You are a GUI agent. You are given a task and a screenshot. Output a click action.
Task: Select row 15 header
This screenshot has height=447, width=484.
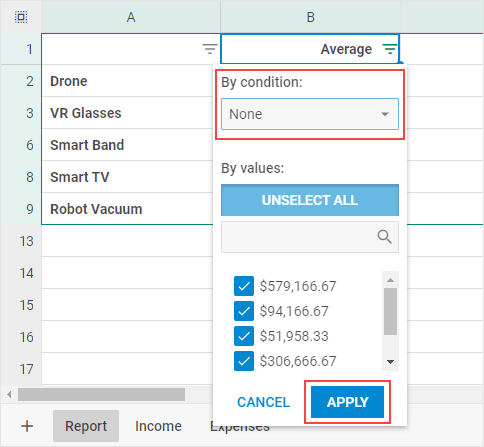point(21,305)
